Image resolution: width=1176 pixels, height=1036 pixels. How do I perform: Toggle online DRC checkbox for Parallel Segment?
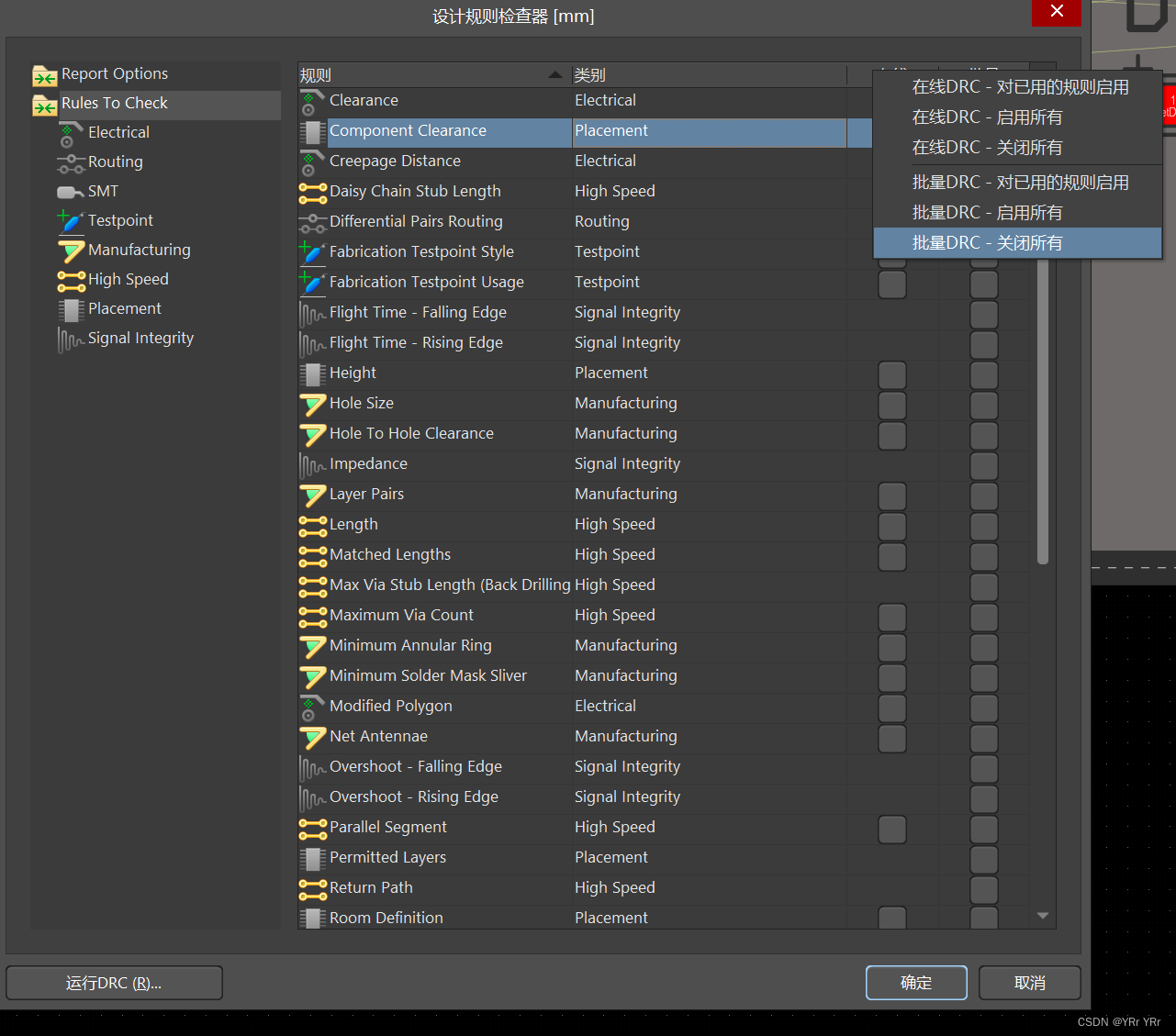pyautogui.click(x=891, y=829)
